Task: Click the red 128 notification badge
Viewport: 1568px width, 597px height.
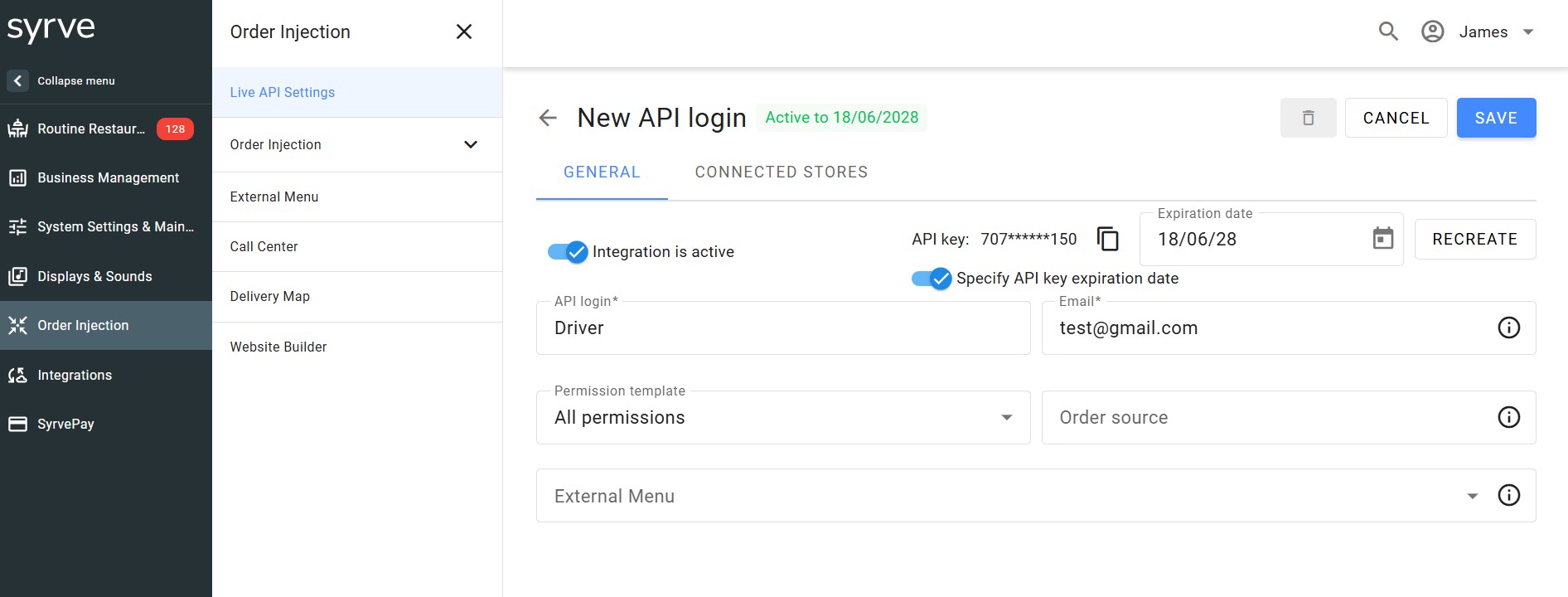Action: tap(175, 129)
